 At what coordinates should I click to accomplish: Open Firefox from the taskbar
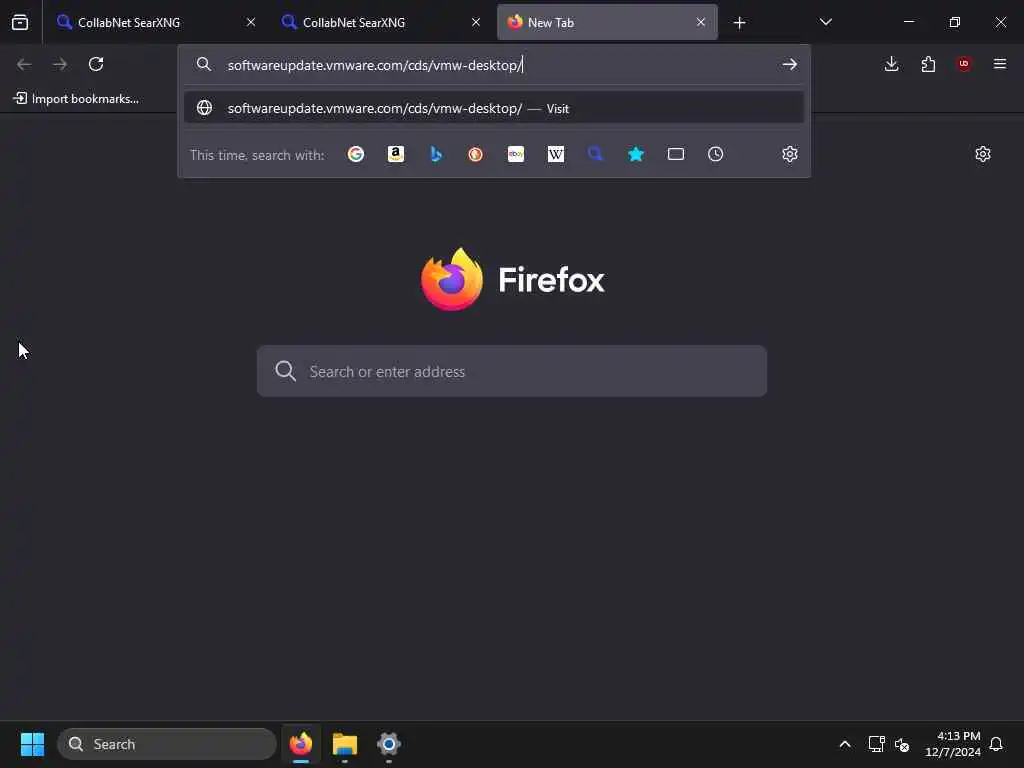(301, 744)
